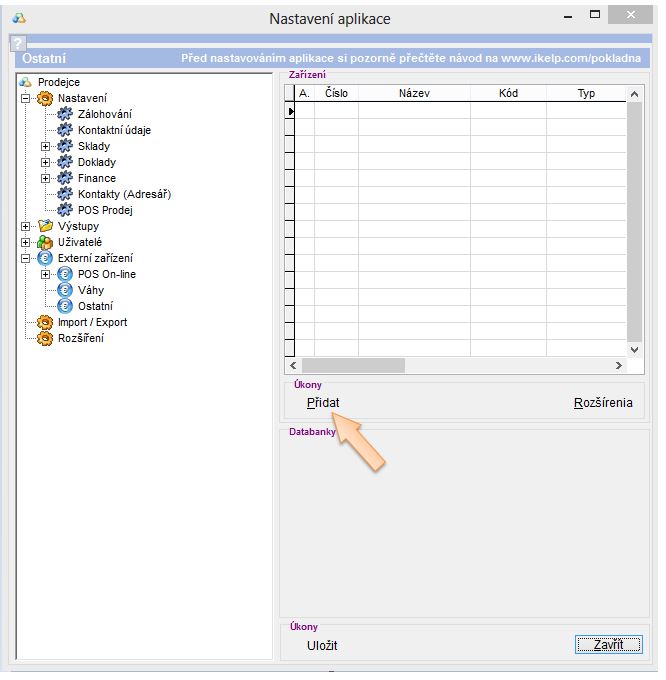Image resolution: width=666 pixels, height=680 pixels.
Task: Expand the POS On-line tree node
Action: [x=45, y=275]
